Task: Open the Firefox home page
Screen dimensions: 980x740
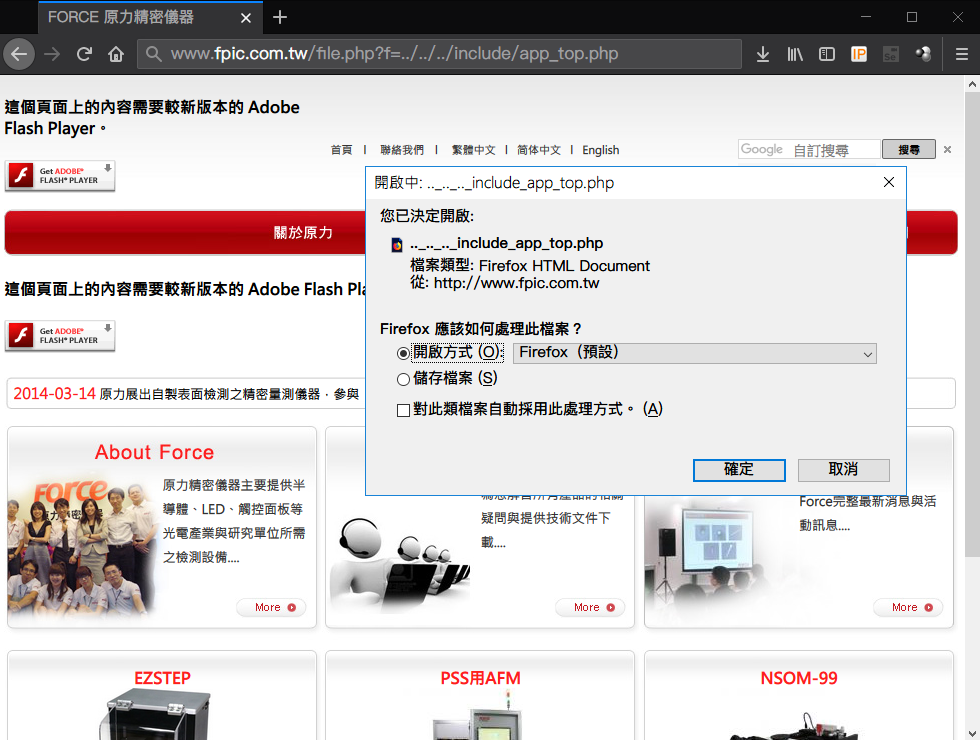Action: (116, 54)
